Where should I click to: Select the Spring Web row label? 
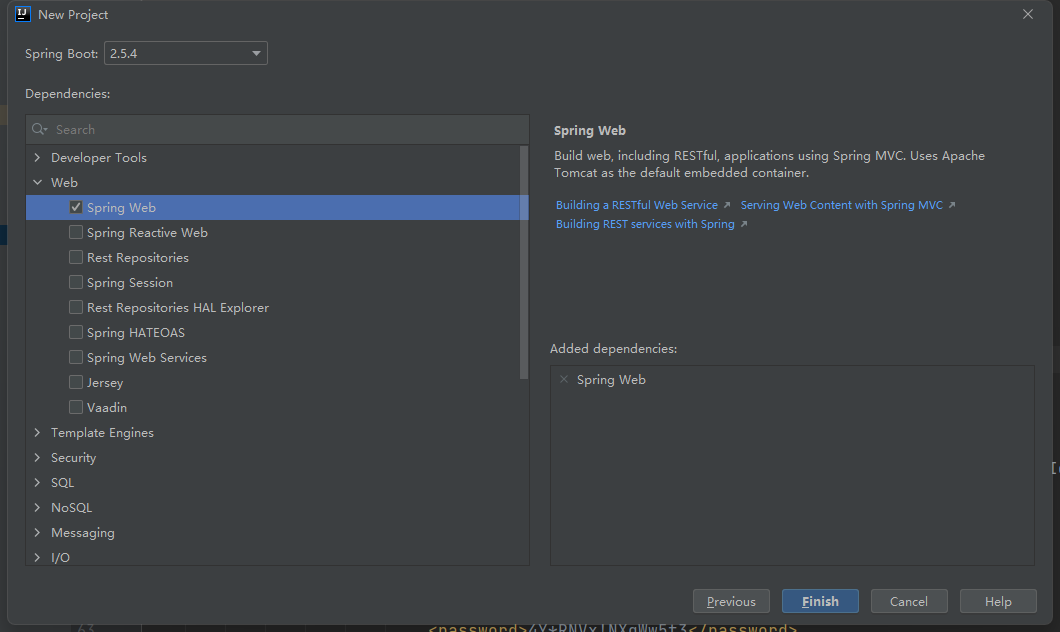click(x=121, y=208)
